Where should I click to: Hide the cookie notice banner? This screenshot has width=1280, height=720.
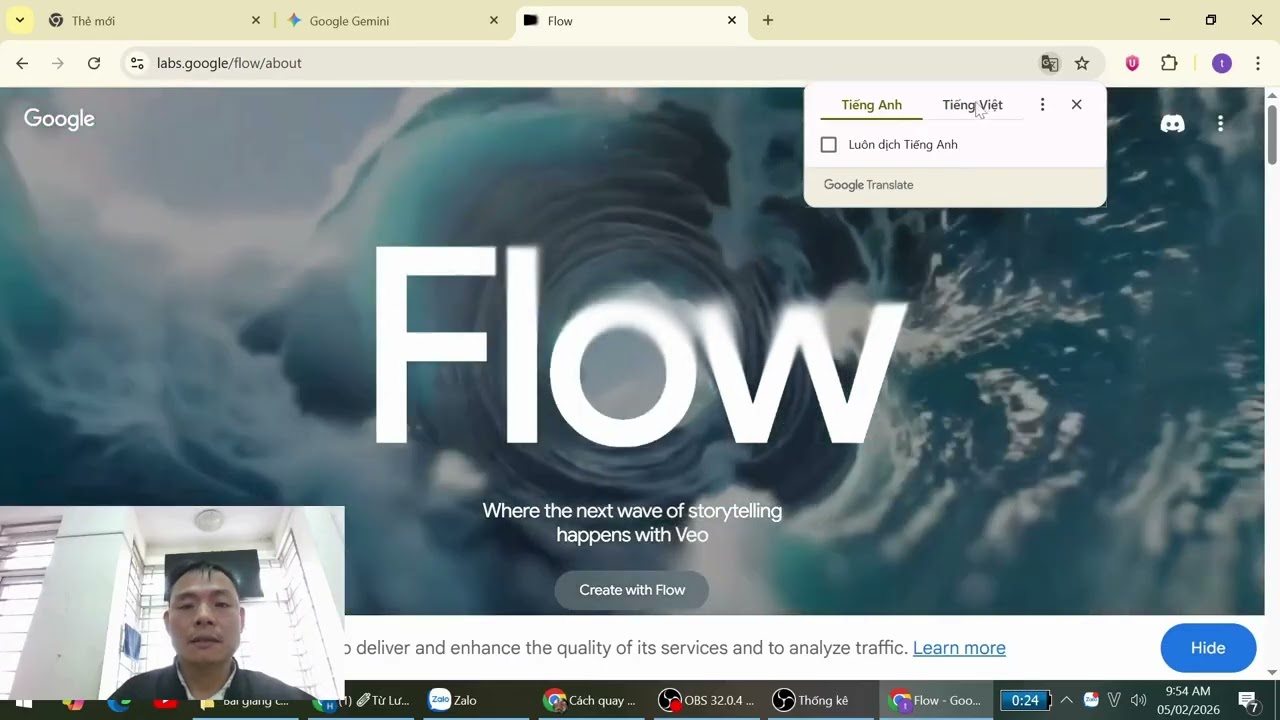(1208, 648)
